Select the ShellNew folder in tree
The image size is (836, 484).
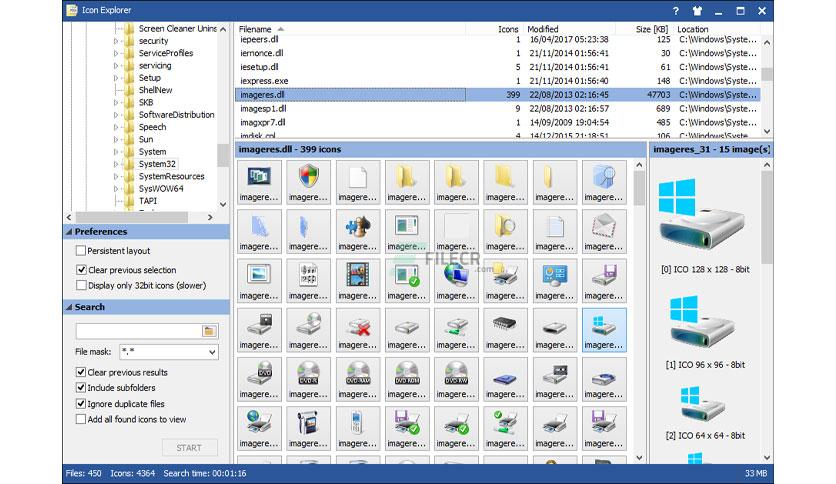coord(155,90)
